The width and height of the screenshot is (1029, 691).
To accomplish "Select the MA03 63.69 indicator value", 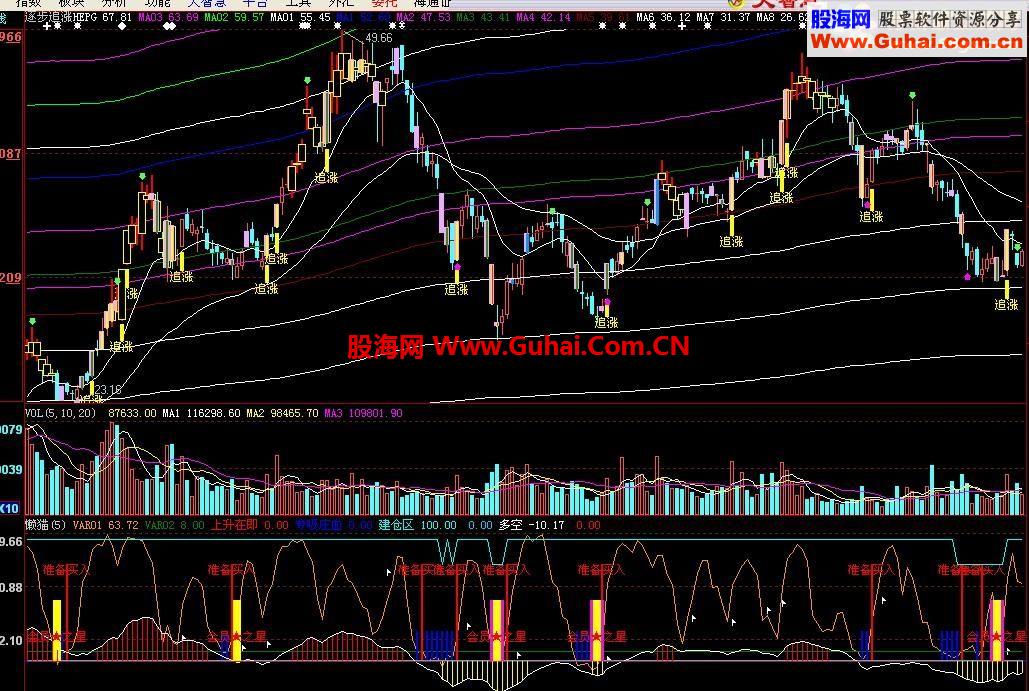I will [x=169, y=17].
